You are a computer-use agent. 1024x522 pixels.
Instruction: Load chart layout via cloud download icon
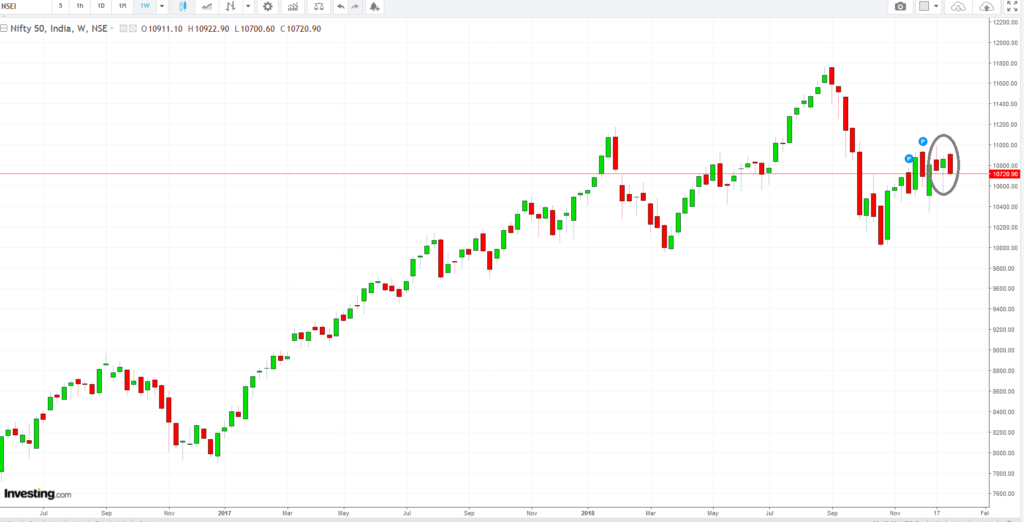click(957, 7)
